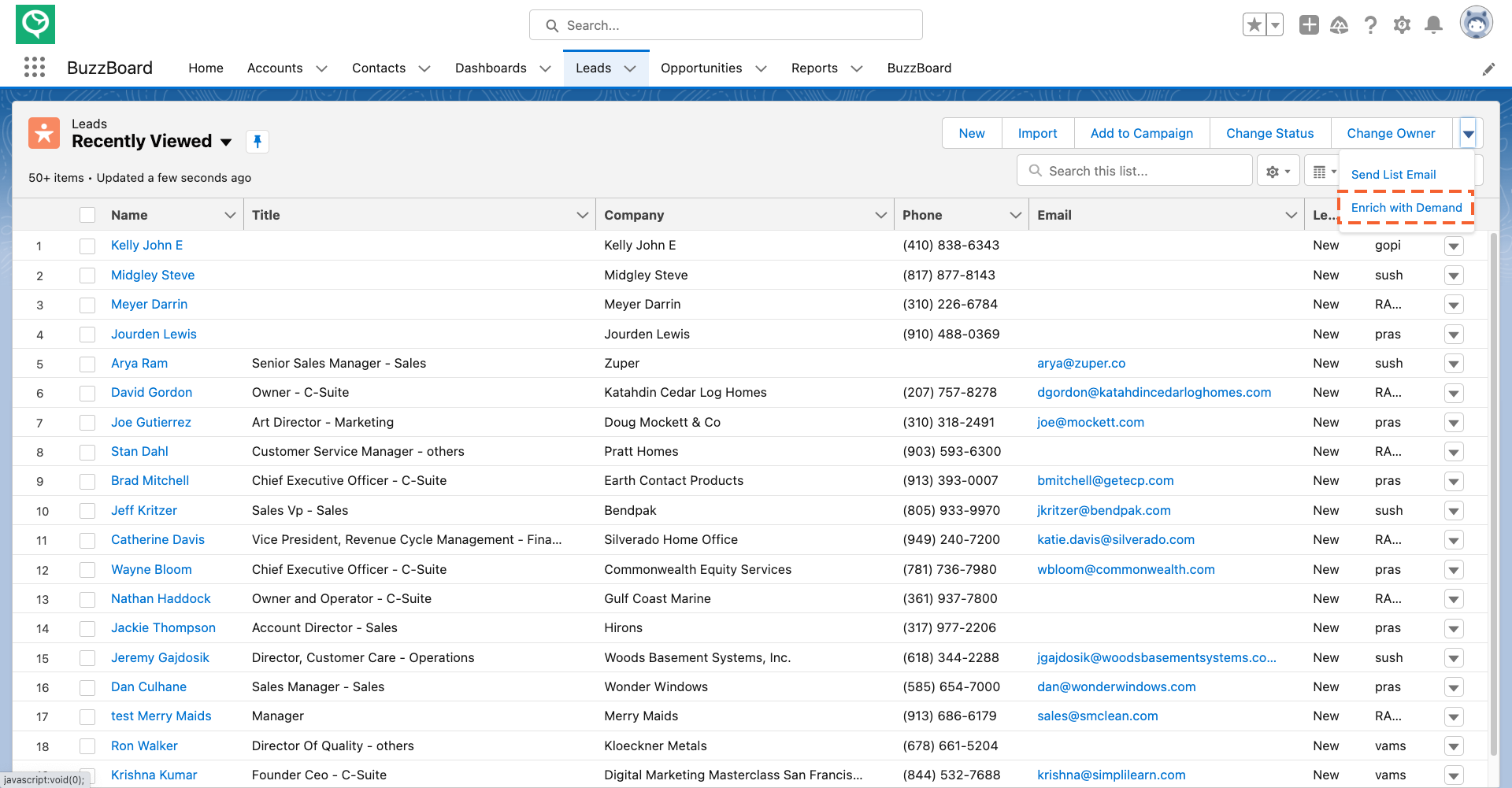This screenshot has height=788, width=1512.
Task: Click the arya@zuper.co email link
Action: pyautogui.click(x=1080, y=363)
